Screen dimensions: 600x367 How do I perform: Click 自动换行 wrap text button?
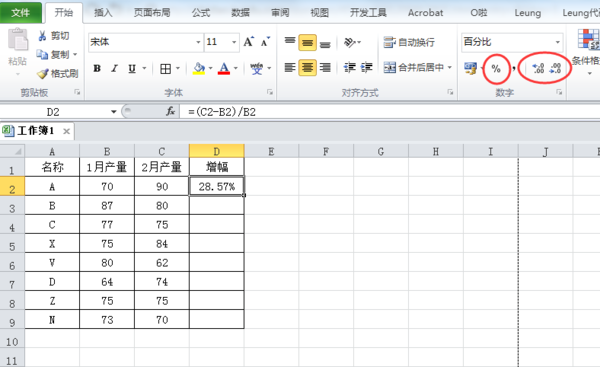pyautogui.click(x=409, y=42)
